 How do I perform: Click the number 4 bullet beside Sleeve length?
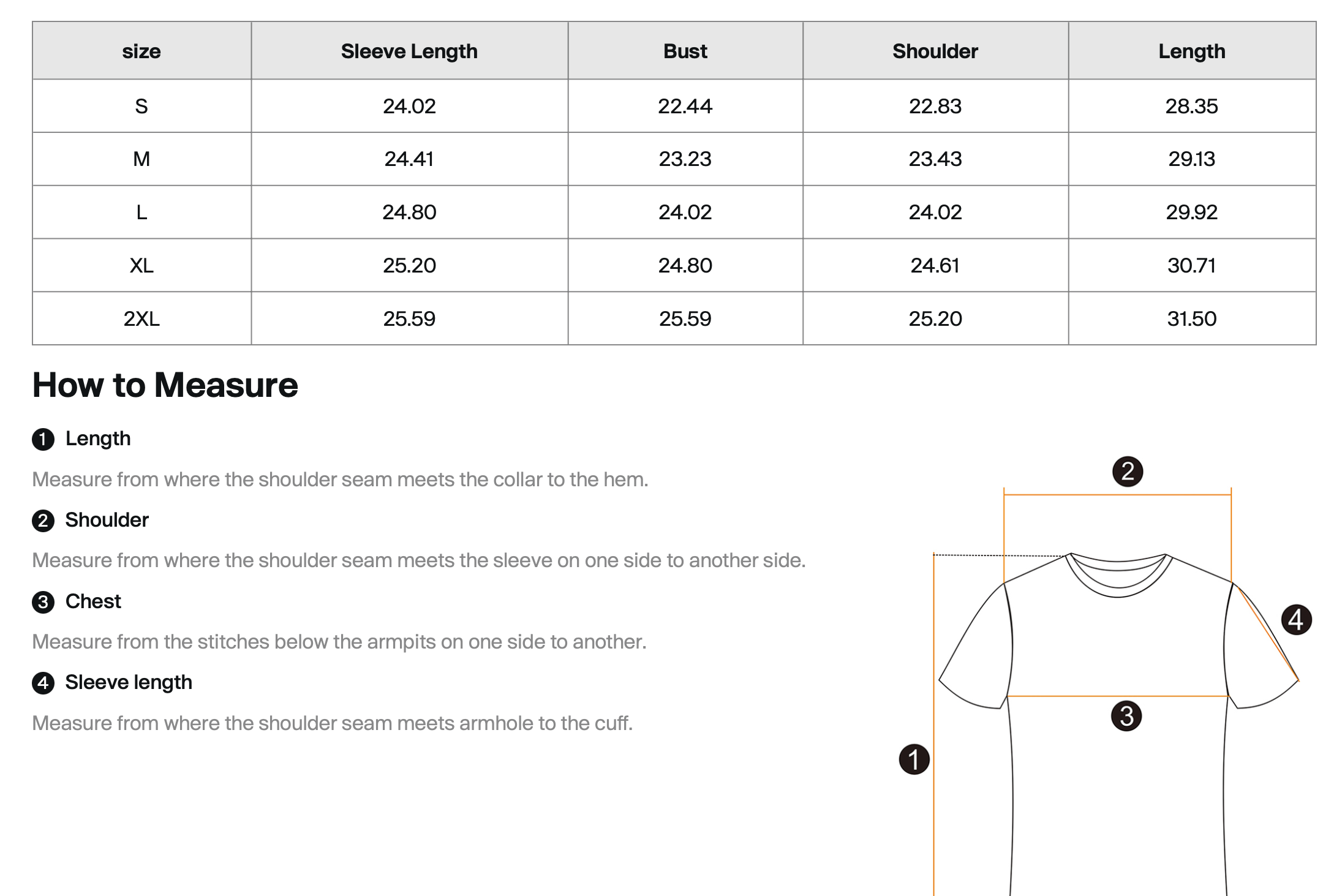coord(43,683)
